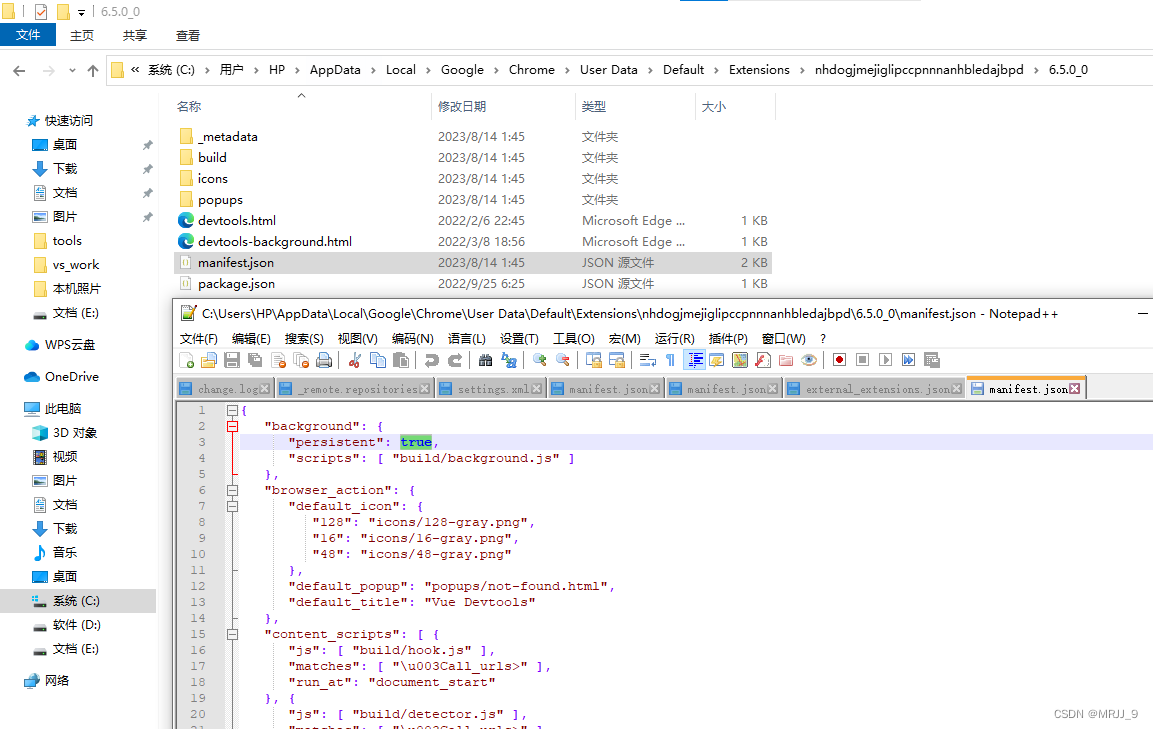The width and height of the screenshot is (1153, 729).
Task: Click the Save All icon in Notepad++
Action: [x=255, y=360]
